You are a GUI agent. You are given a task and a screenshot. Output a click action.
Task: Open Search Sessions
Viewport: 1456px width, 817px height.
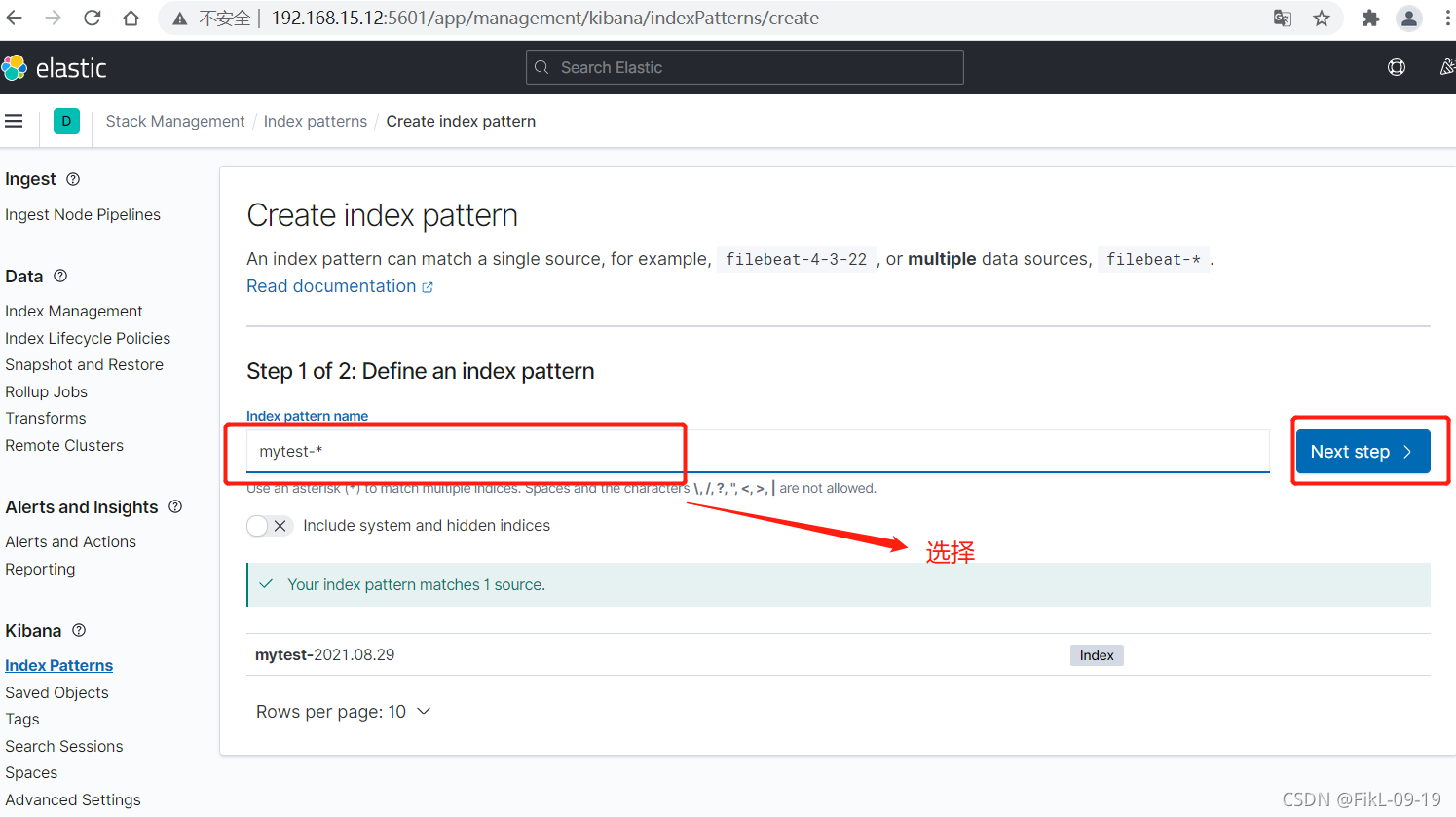[64, 746]
